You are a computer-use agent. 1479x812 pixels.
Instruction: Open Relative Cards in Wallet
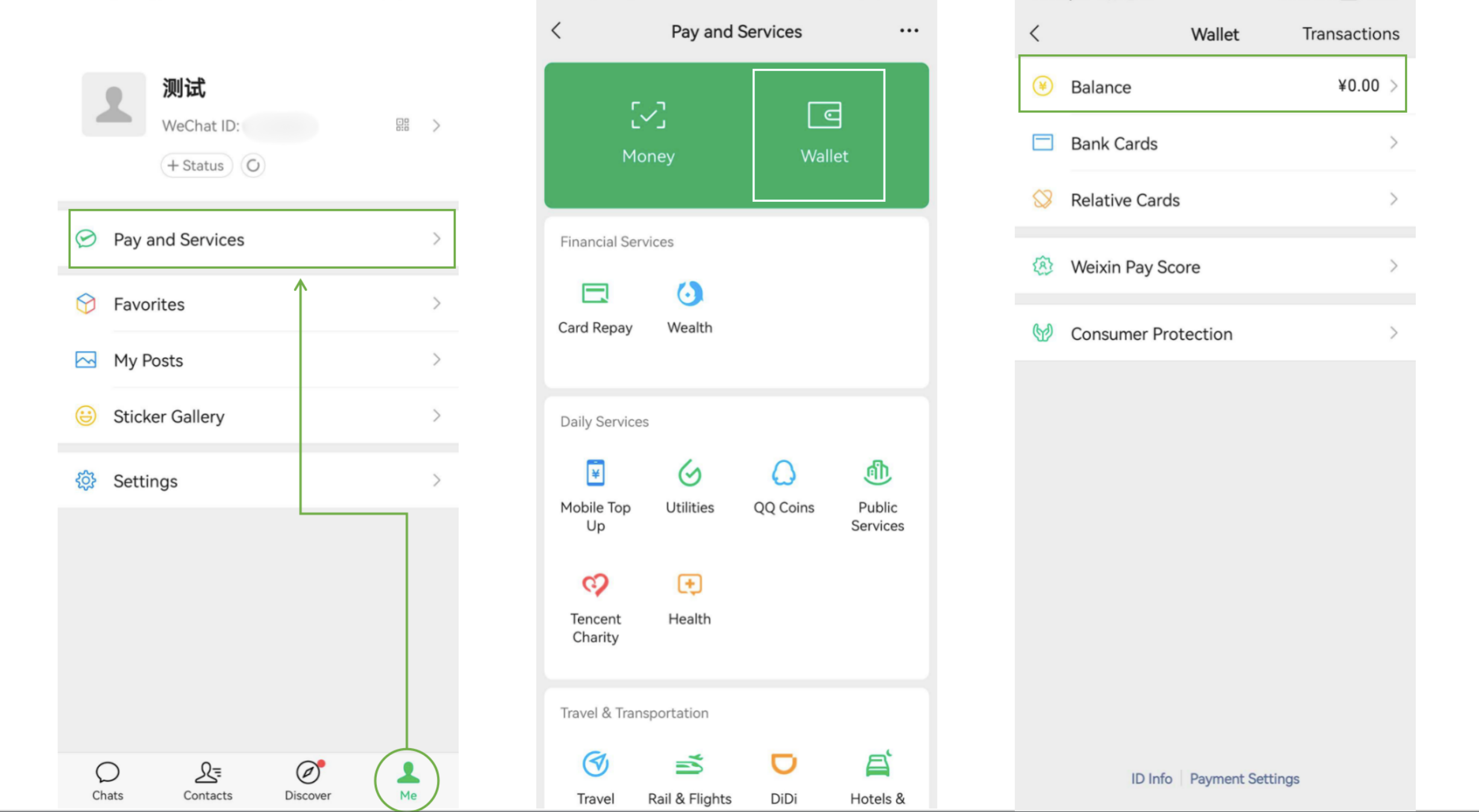1215,199
